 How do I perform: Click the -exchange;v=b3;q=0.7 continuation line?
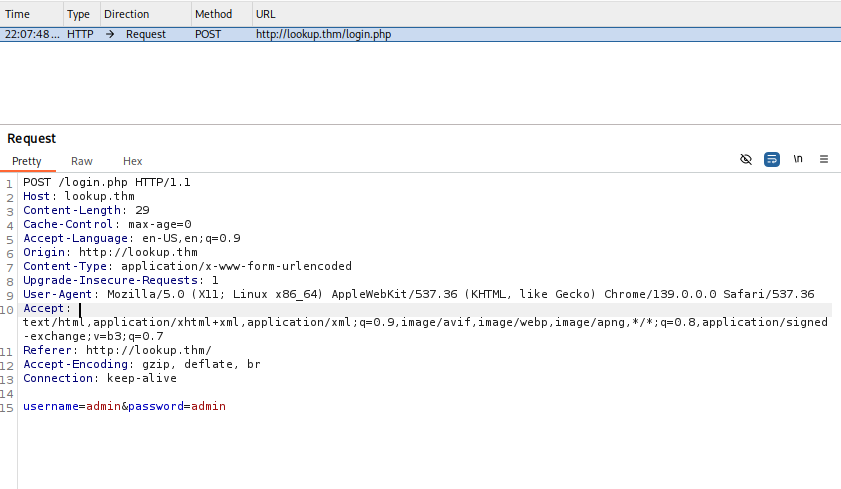point(93,336)
